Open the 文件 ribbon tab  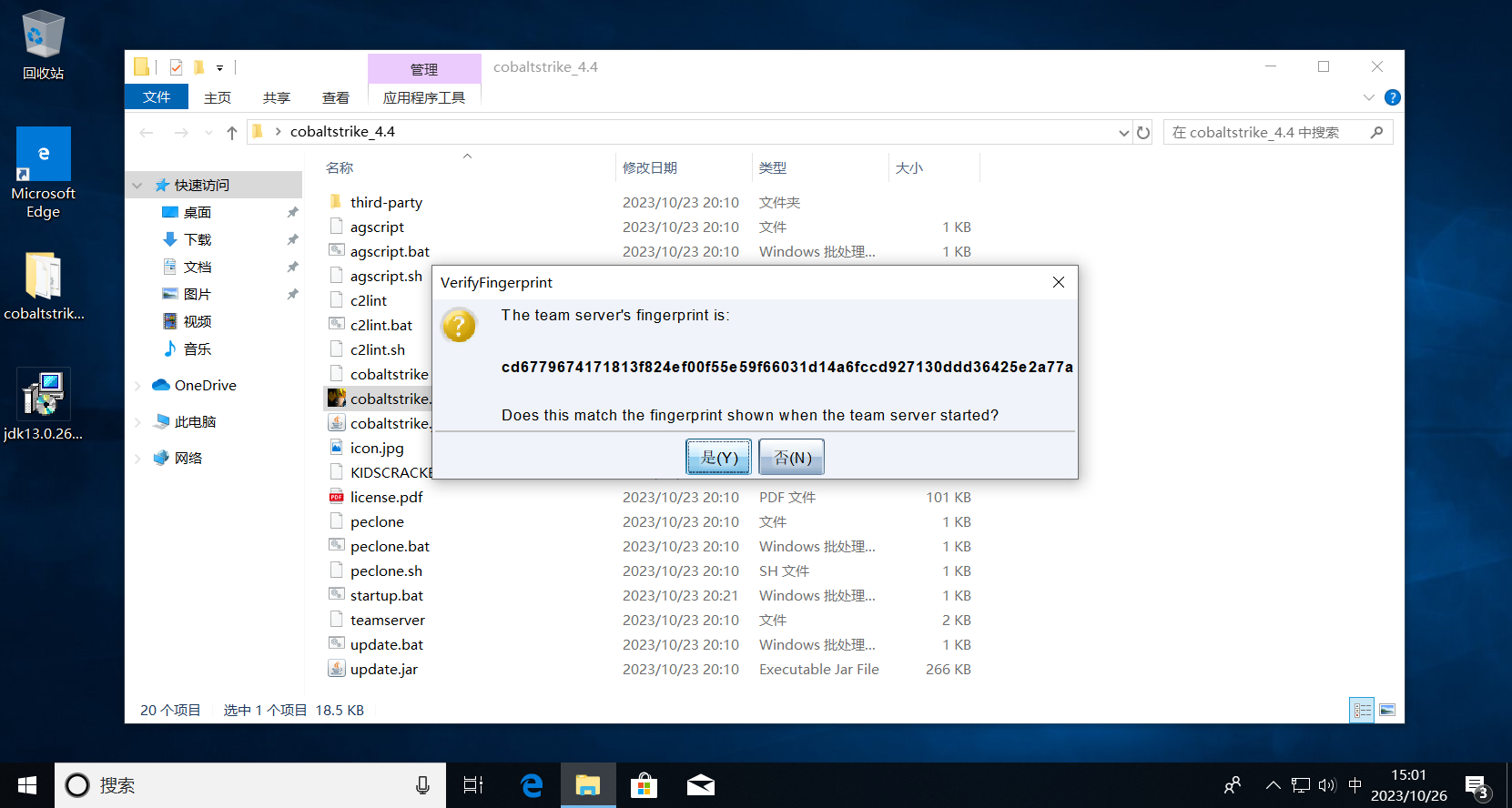[x=157, y=97]
